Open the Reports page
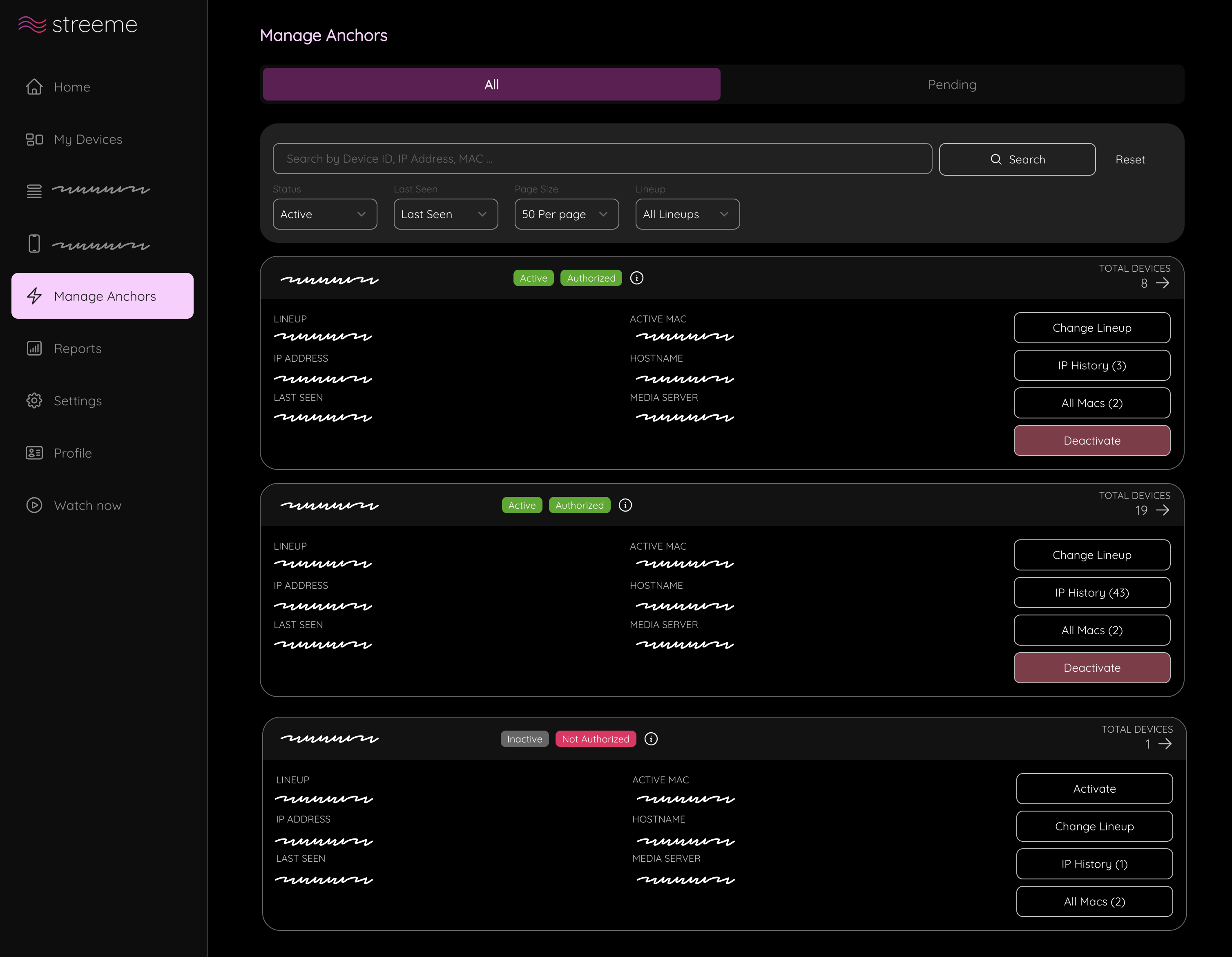This screenshot has height=957, width=1232. (x=77, y=349)
